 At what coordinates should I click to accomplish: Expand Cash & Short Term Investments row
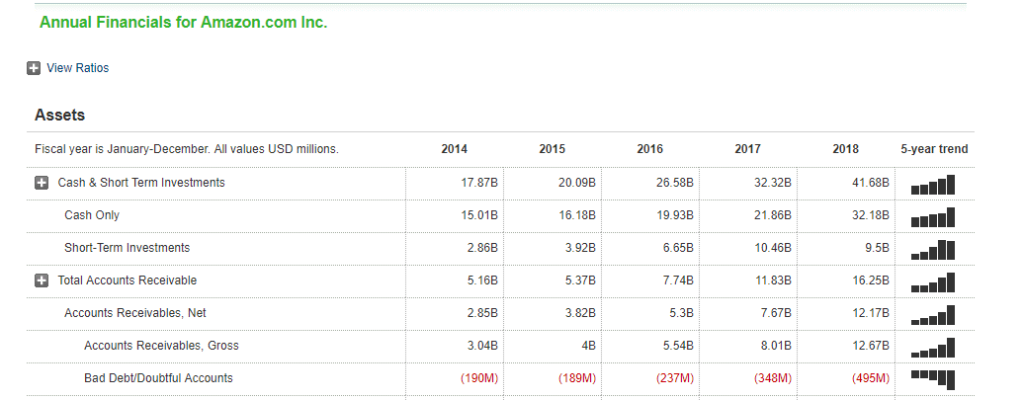pos(41,183)
